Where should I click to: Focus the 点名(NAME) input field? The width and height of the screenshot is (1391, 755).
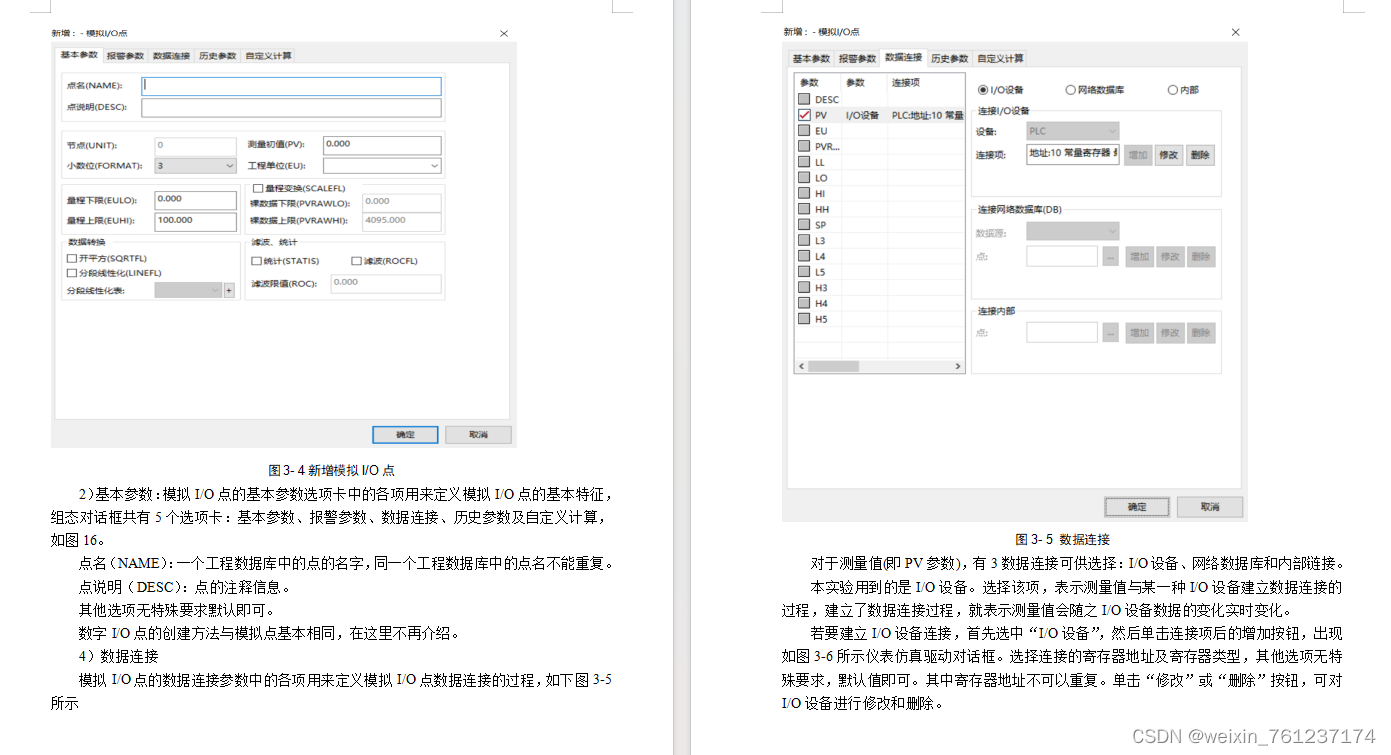(x=291, y=86)
